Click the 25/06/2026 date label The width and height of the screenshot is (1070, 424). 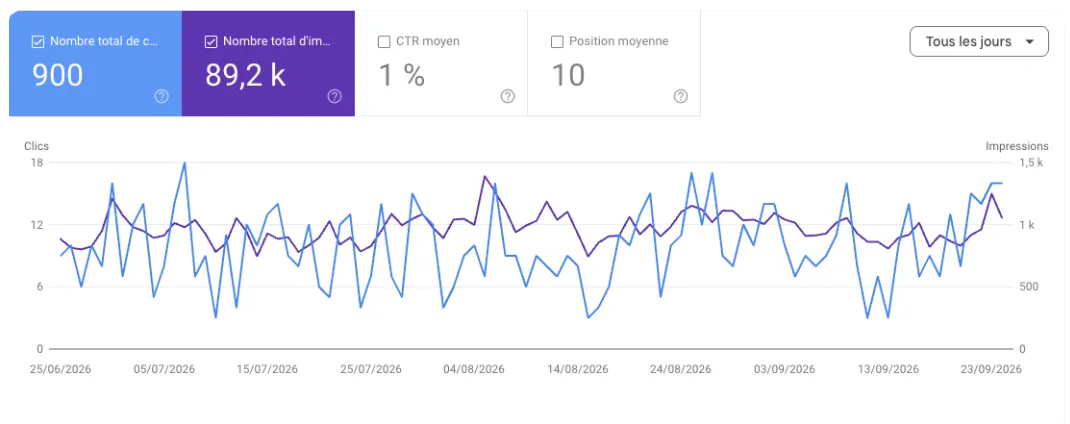click(60, 369)
